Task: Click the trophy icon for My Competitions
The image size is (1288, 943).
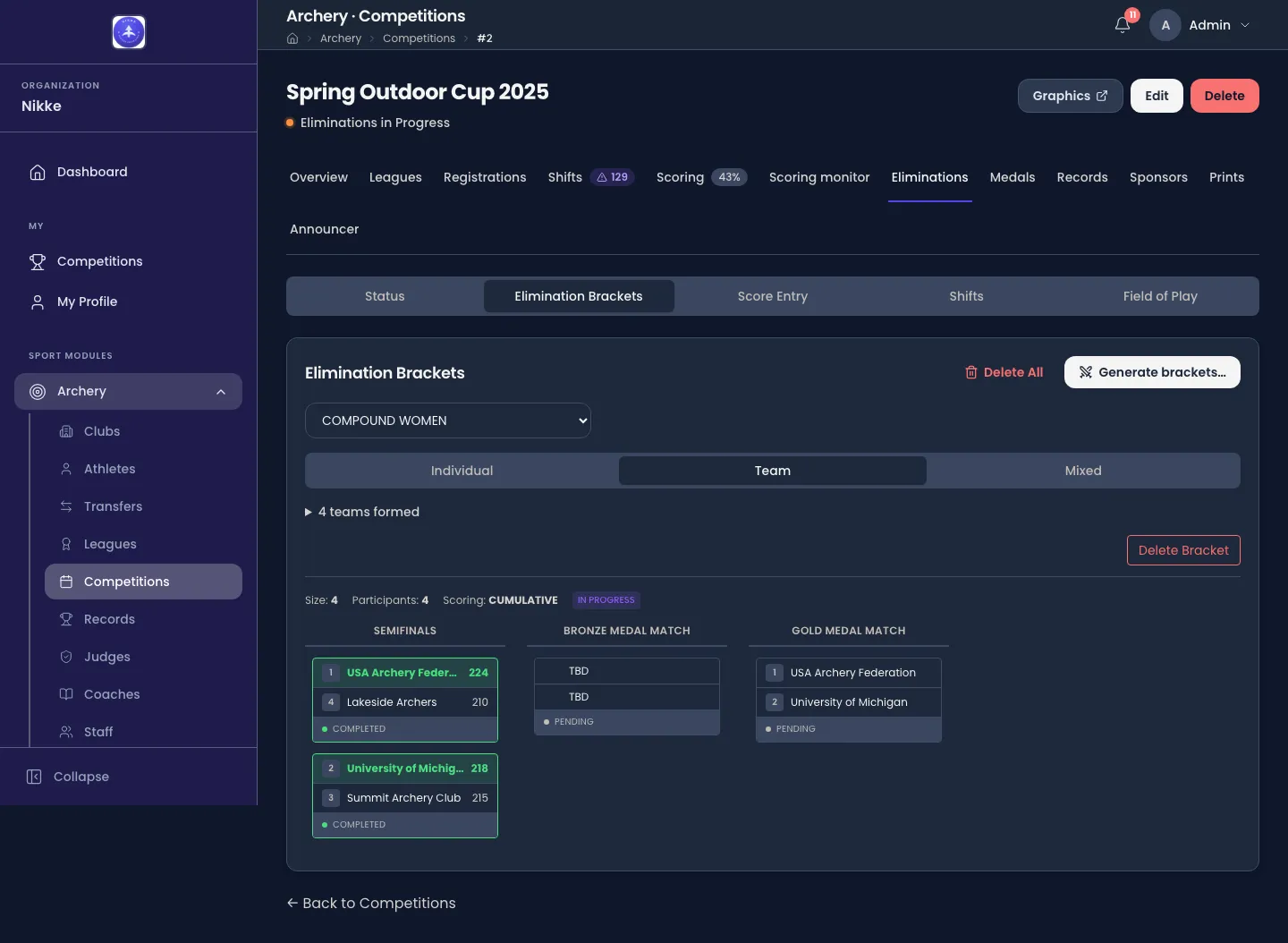Action: [38, 261]
